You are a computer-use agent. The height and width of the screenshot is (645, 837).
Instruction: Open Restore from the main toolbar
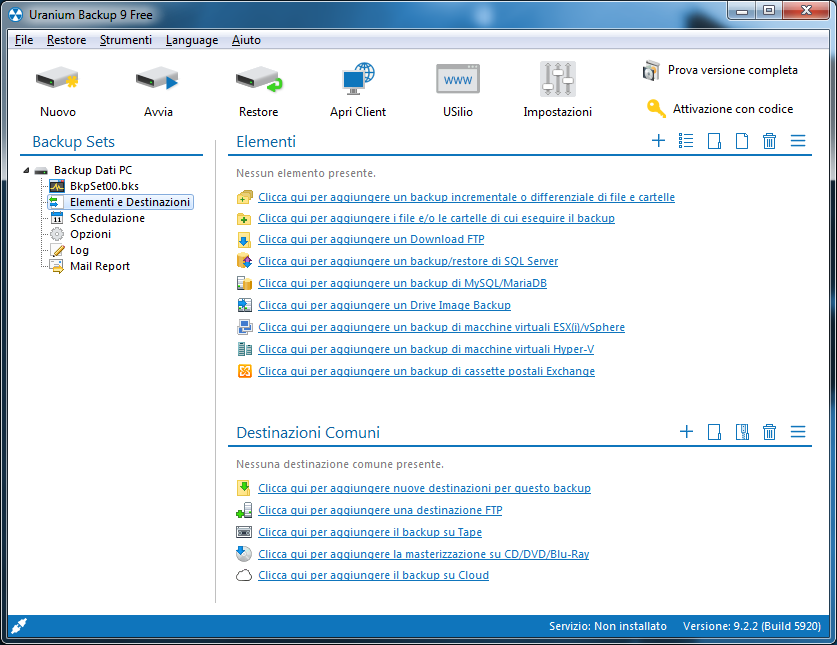click(259, 80)
